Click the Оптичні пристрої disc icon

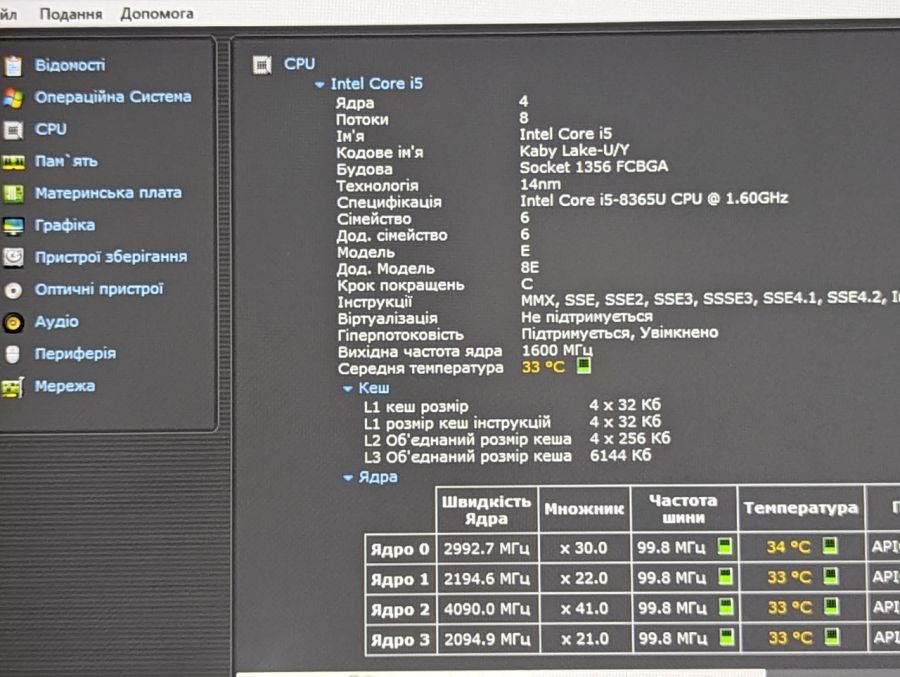[13, 291]
